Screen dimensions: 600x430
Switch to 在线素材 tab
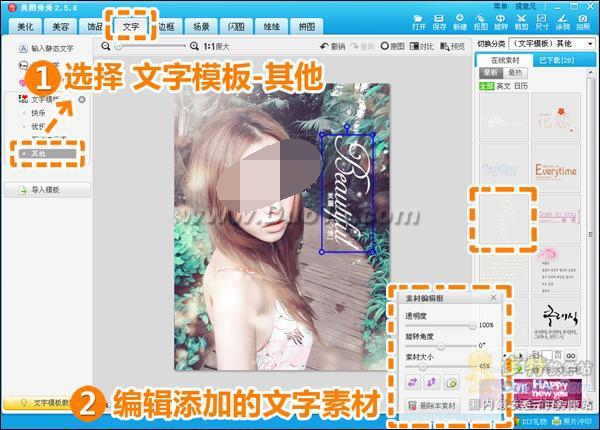point(505,60)
